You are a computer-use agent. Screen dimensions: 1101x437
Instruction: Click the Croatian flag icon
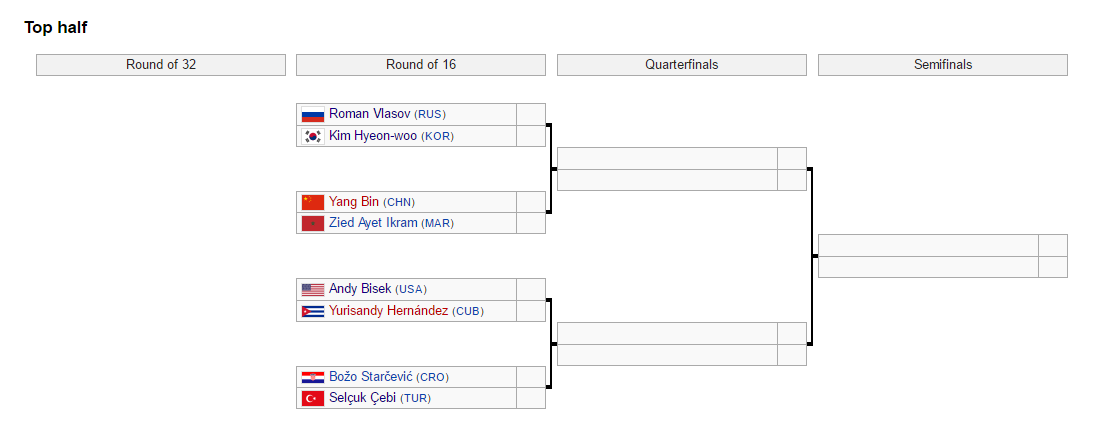tap(313, 377)
